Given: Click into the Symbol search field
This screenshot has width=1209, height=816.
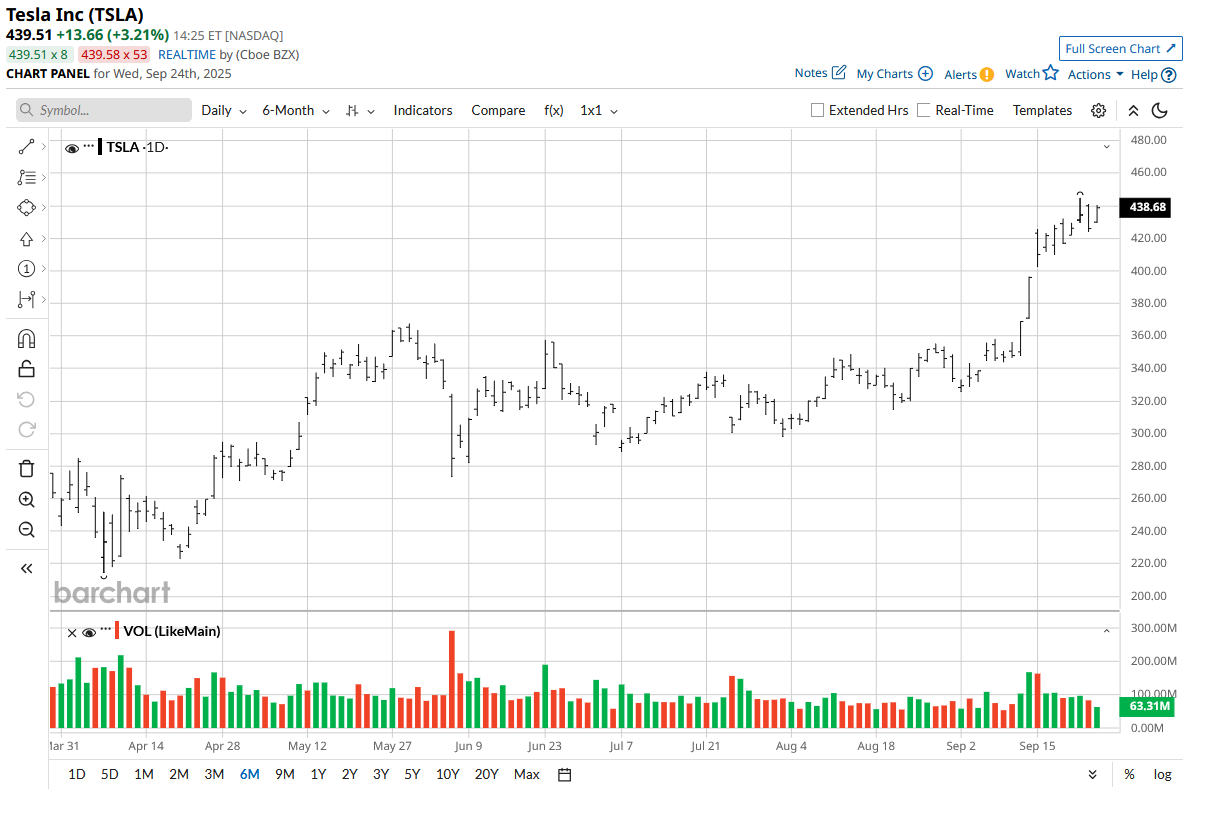Looking at the screenshot, I should tap(104, 110).
